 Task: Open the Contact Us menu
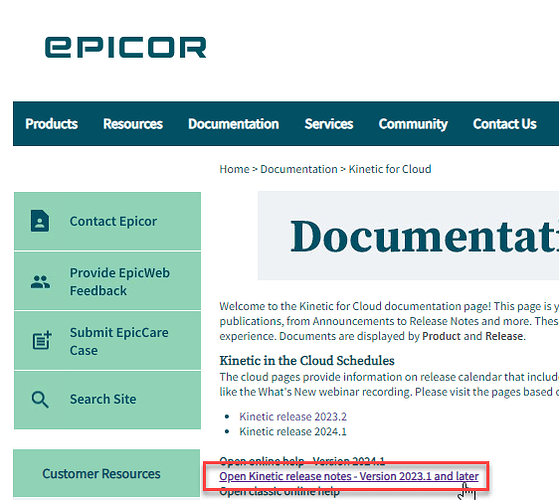point(504,124)
